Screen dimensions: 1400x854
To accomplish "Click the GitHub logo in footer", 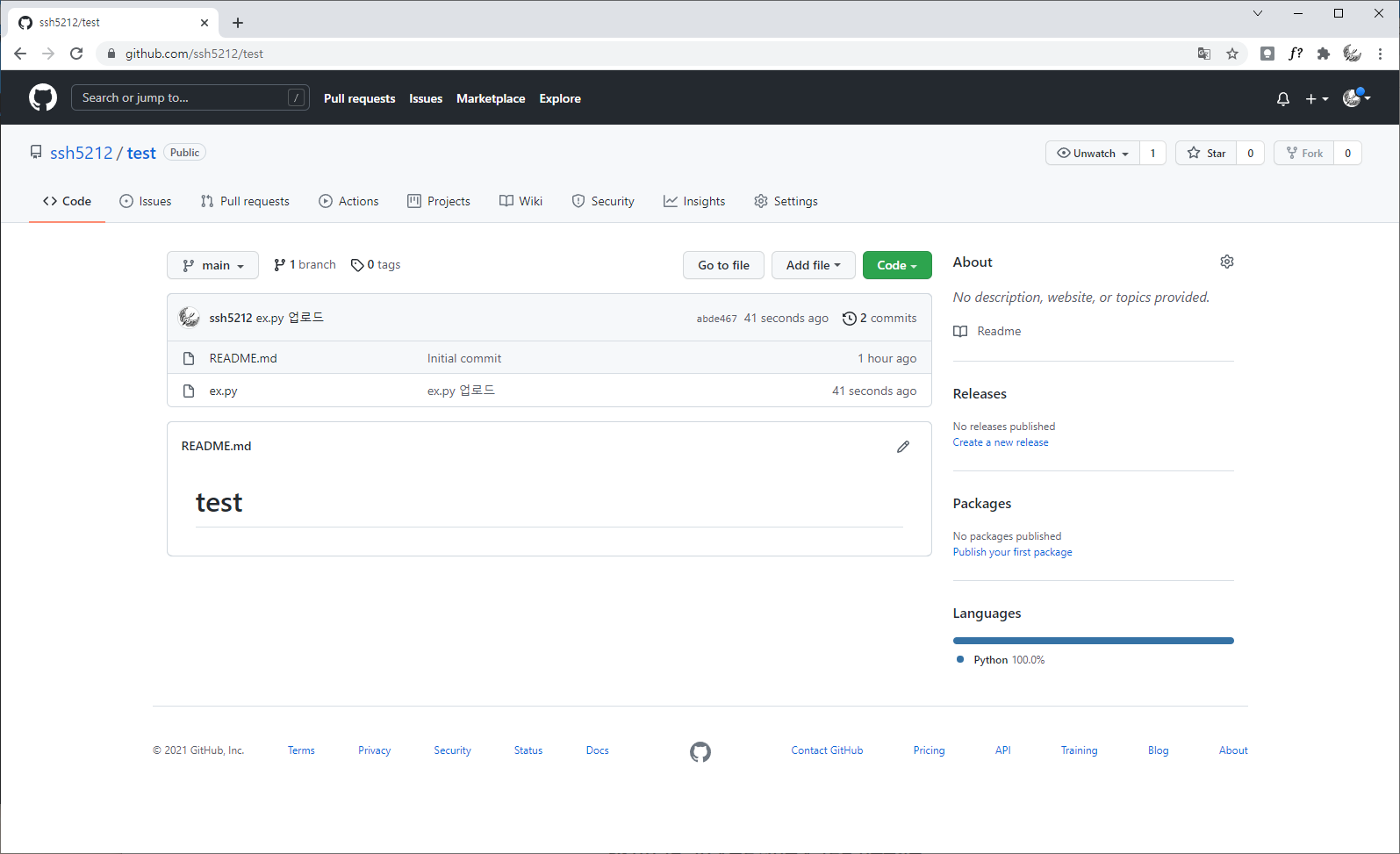I will 700,752.
